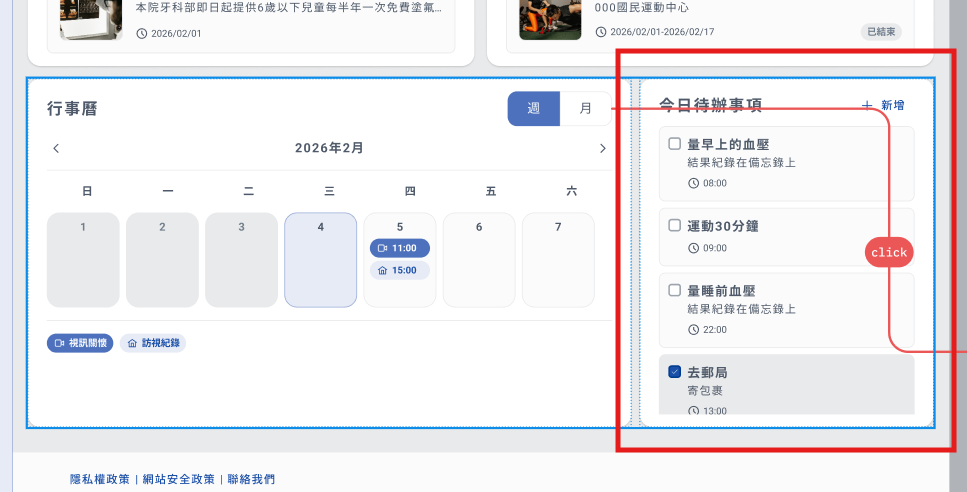This screenshot has width=967, height=492.
Task: Click the home icon on 15:00 event
Action: (382, 270)
